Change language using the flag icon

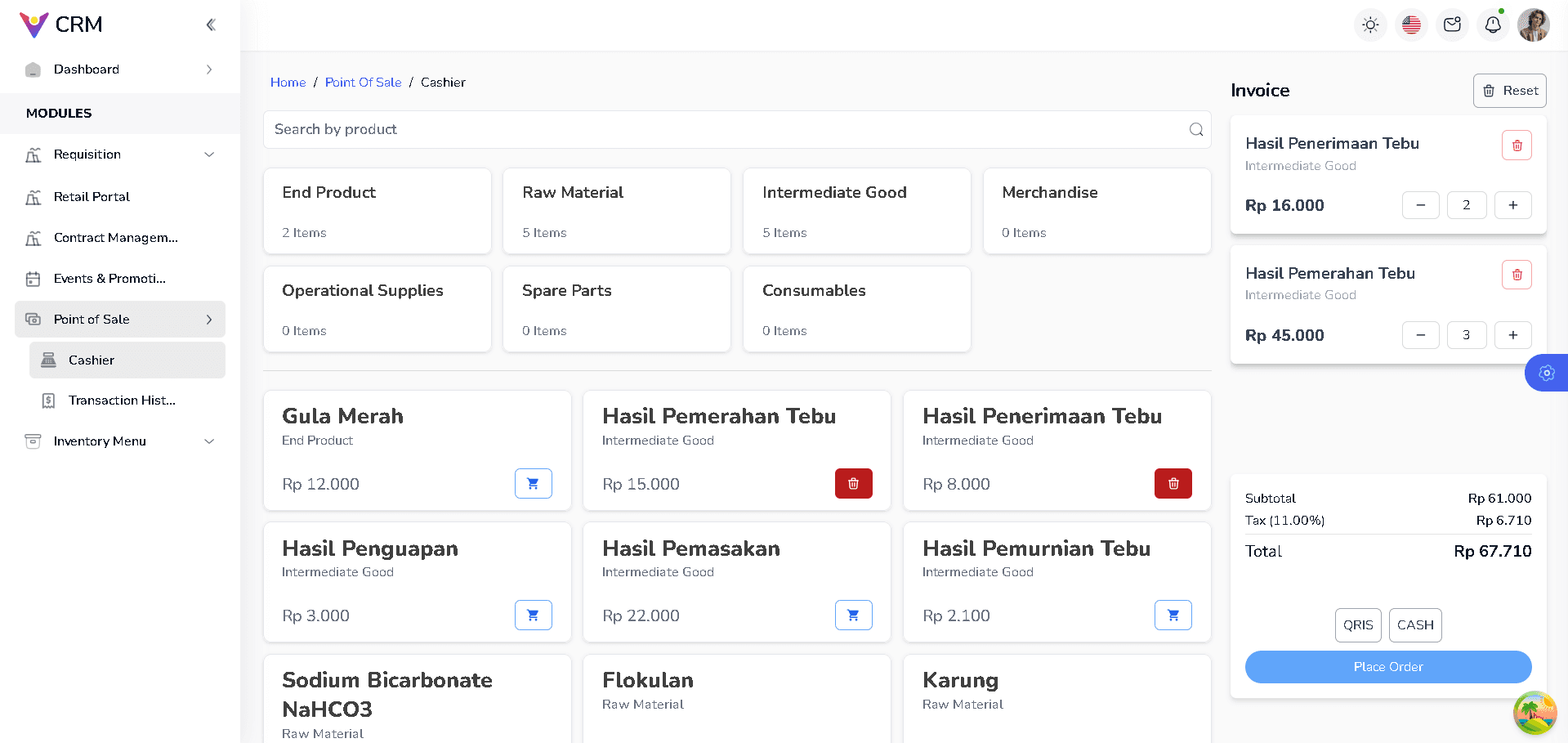point(1411,25)
